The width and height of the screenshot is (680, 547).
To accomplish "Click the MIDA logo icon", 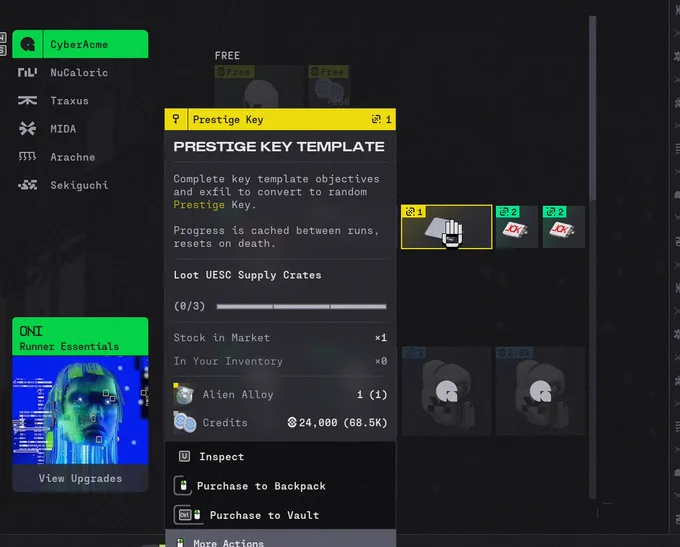I will click(x=27, y=129).
